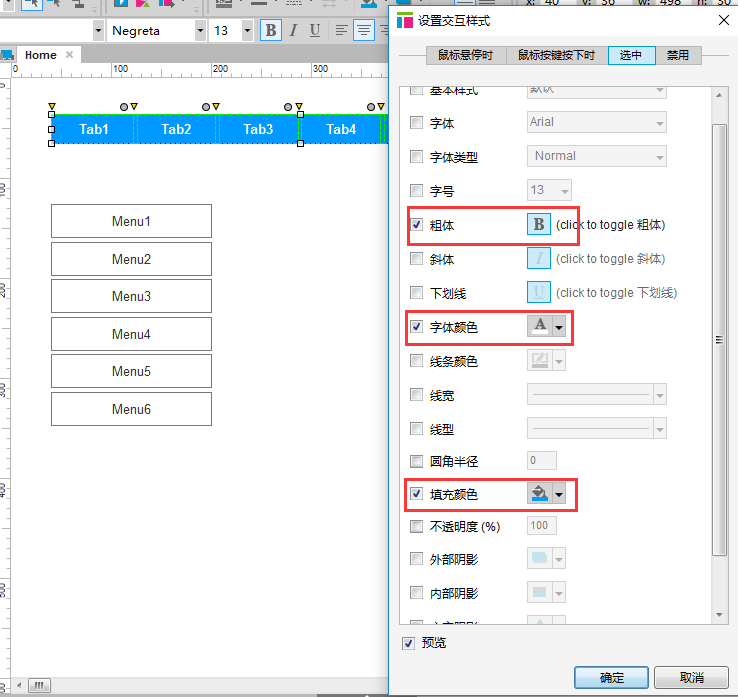Expand line color dropdown arrow
The height and width of the screenshot is (697, 738).
pos(559,361)
